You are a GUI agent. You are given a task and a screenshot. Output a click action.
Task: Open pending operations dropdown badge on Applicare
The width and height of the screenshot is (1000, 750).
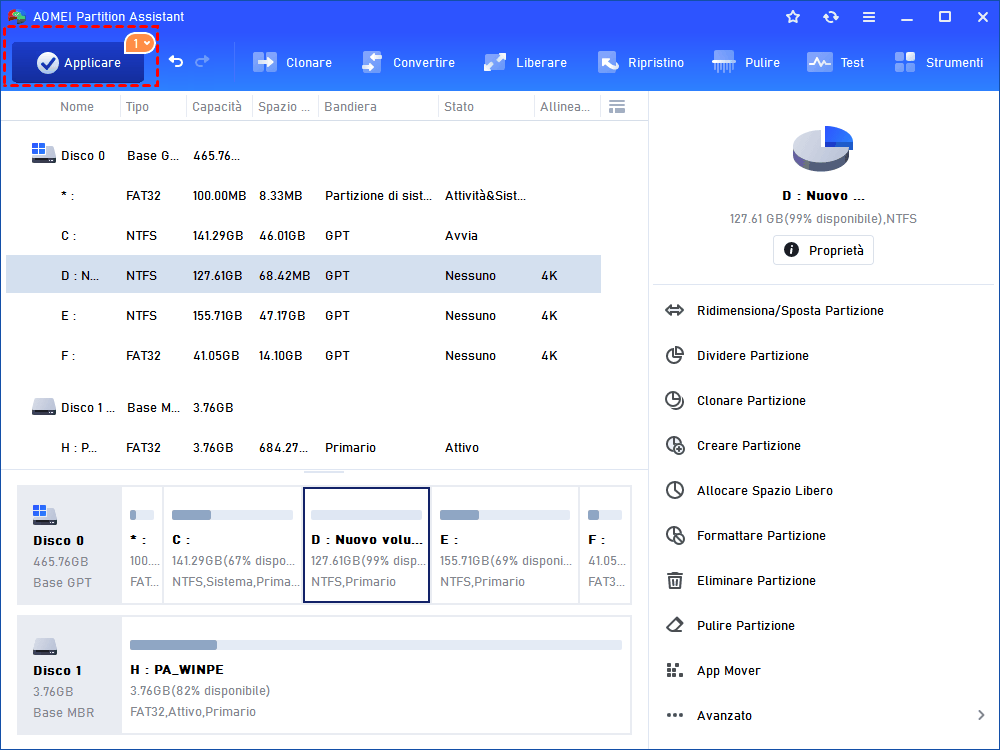140,43
